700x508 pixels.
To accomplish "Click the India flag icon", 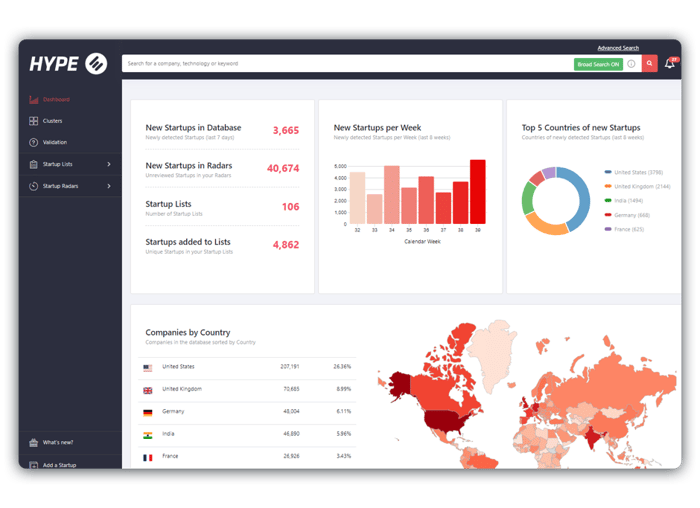I will [x=148, y=435].
